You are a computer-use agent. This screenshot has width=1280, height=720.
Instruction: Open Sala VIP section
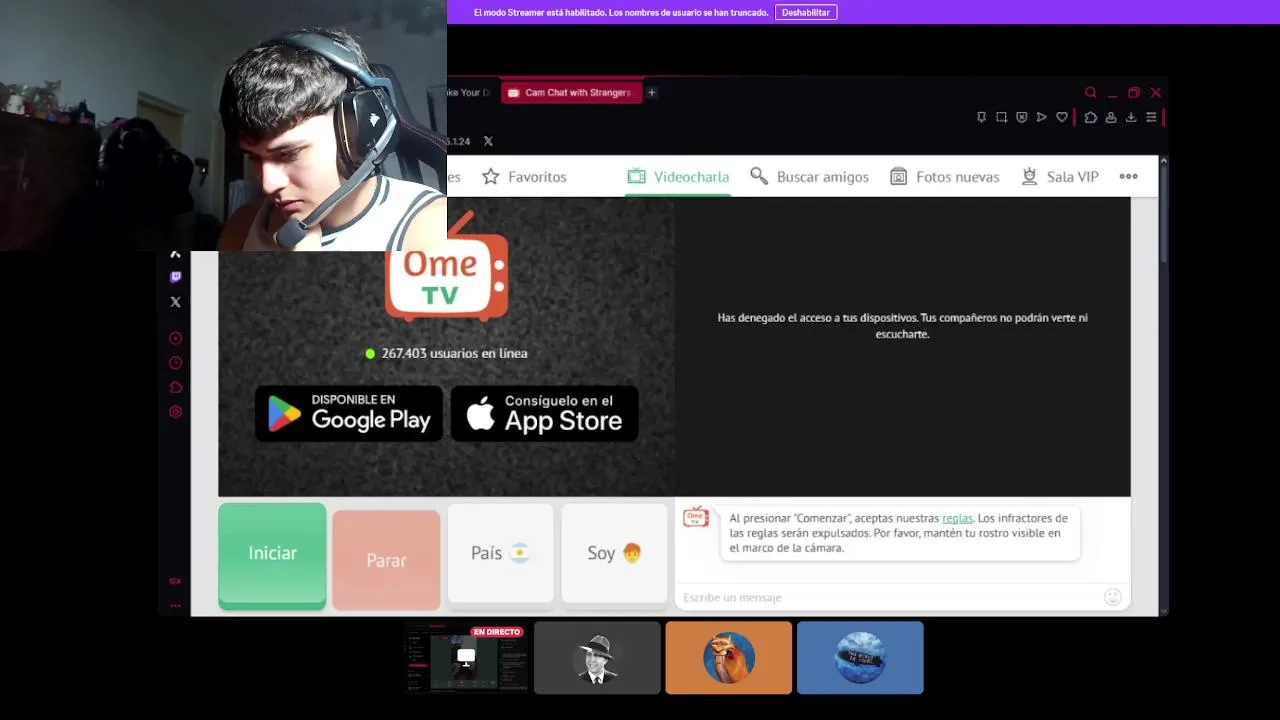tap(1059, 176)
